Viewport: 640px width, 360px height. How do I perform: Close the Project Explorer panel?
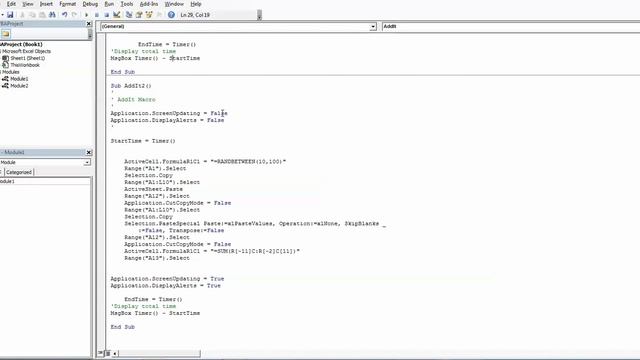coord(89,24)
